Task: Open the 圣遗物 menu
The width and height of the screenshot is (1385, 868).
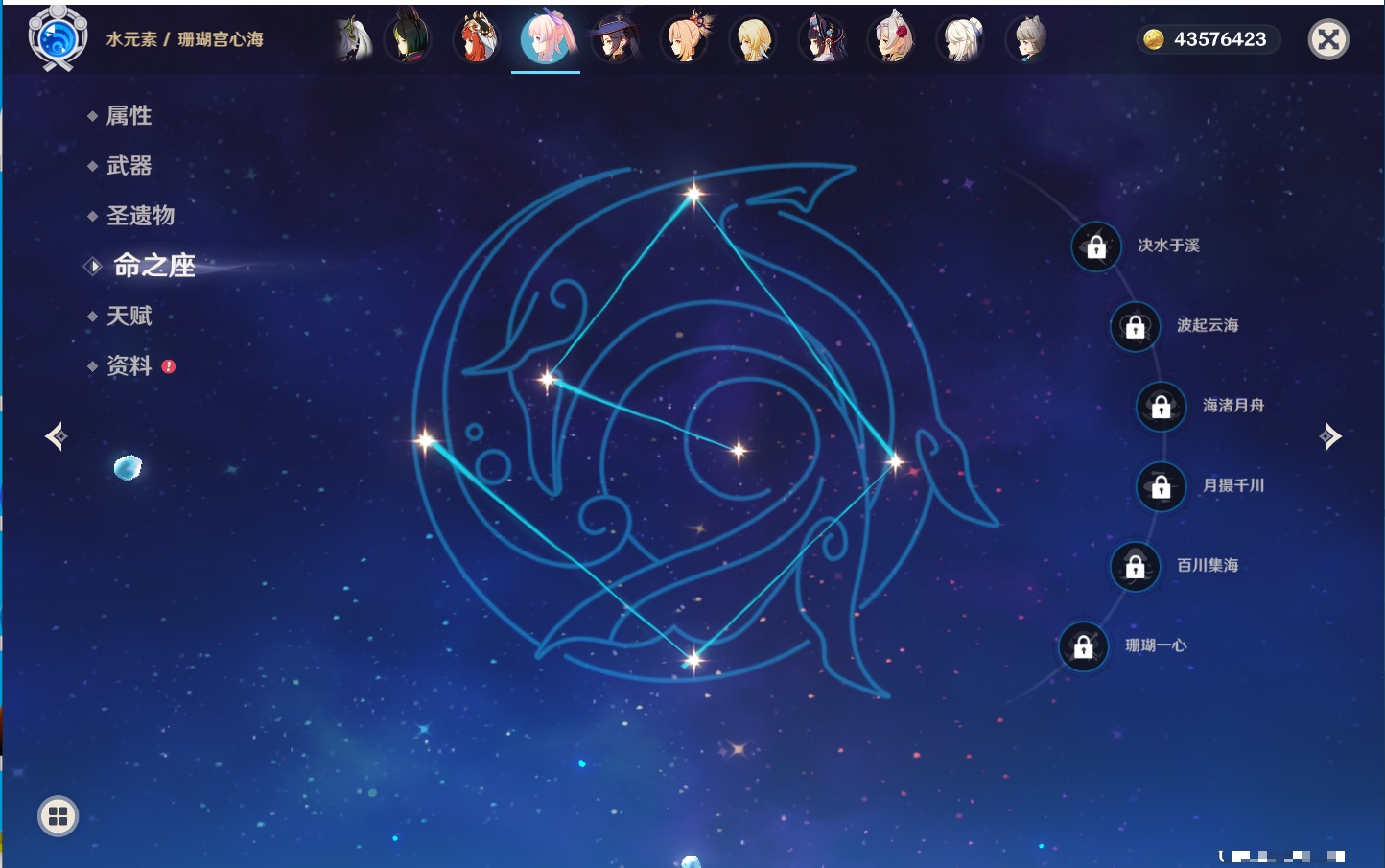Action: (140, 216)
